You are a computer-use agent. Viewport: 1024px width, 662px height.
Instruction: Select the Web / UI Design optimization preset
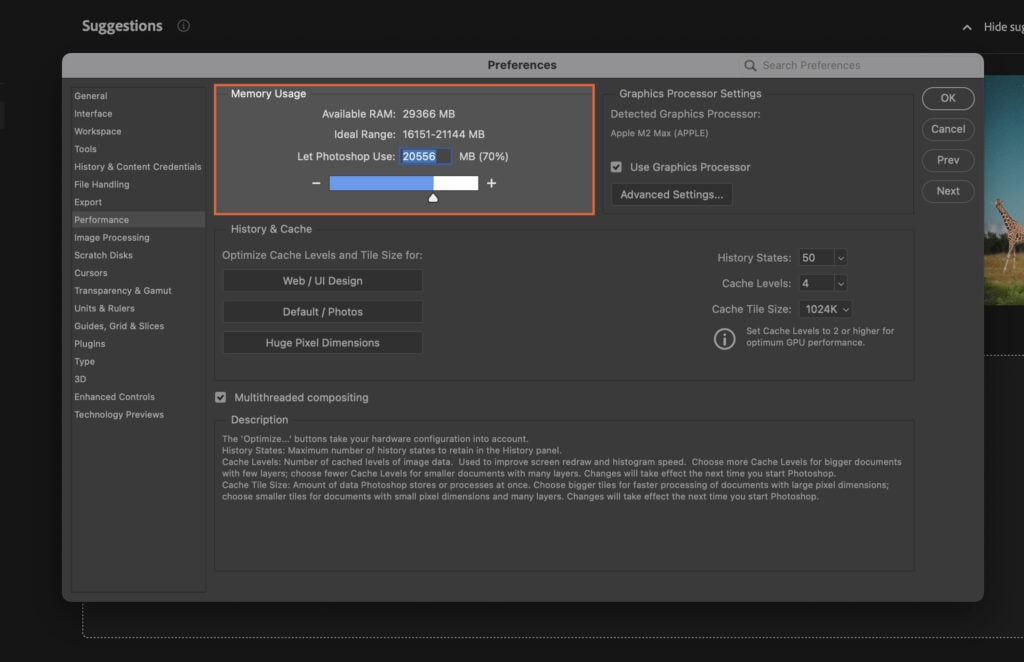tap(322, 280)
